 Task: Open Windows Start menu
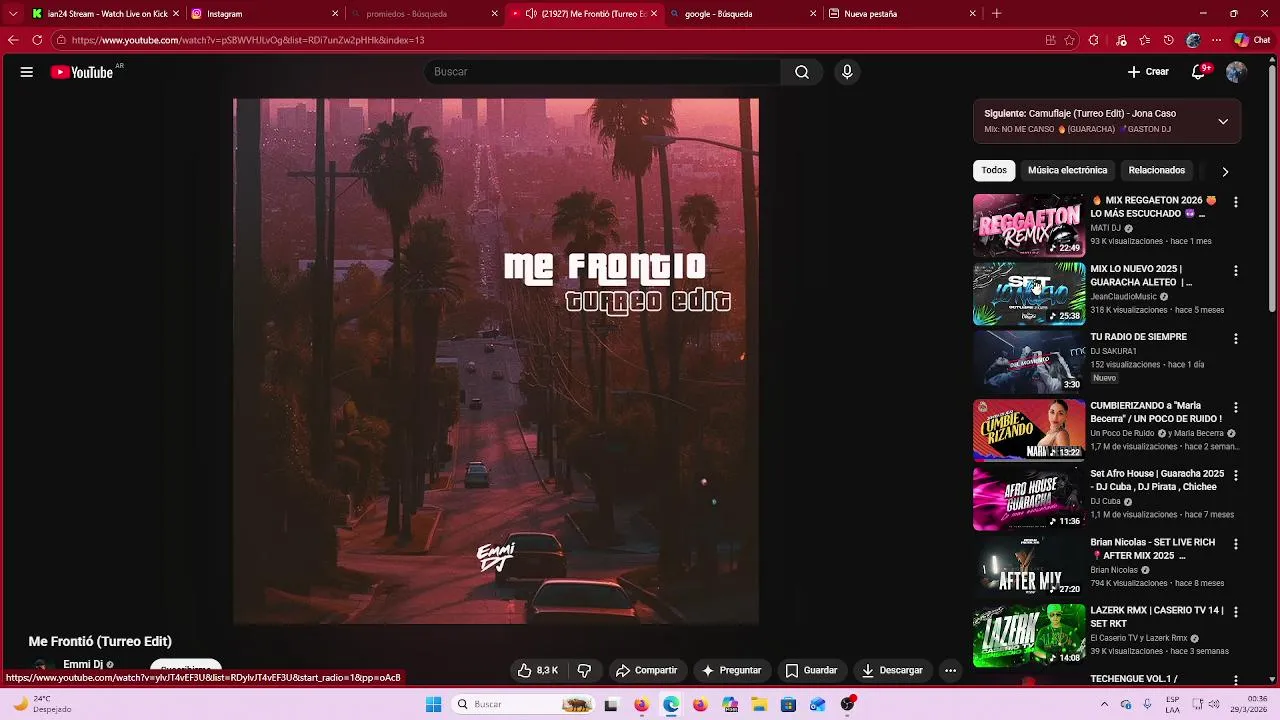[x=433, y=704]
